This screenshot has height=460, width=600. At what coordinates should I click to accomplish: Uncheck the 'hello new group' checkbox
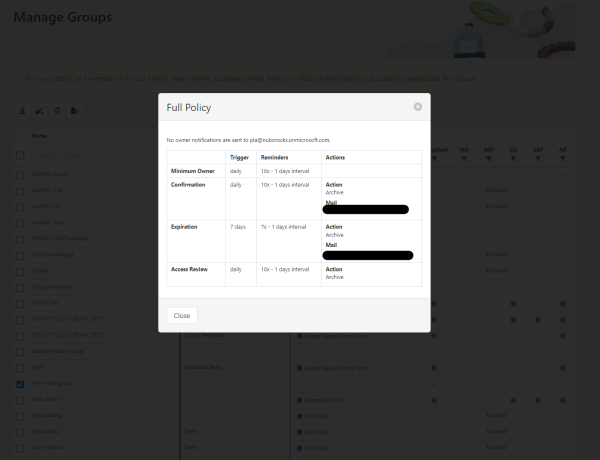20,384
